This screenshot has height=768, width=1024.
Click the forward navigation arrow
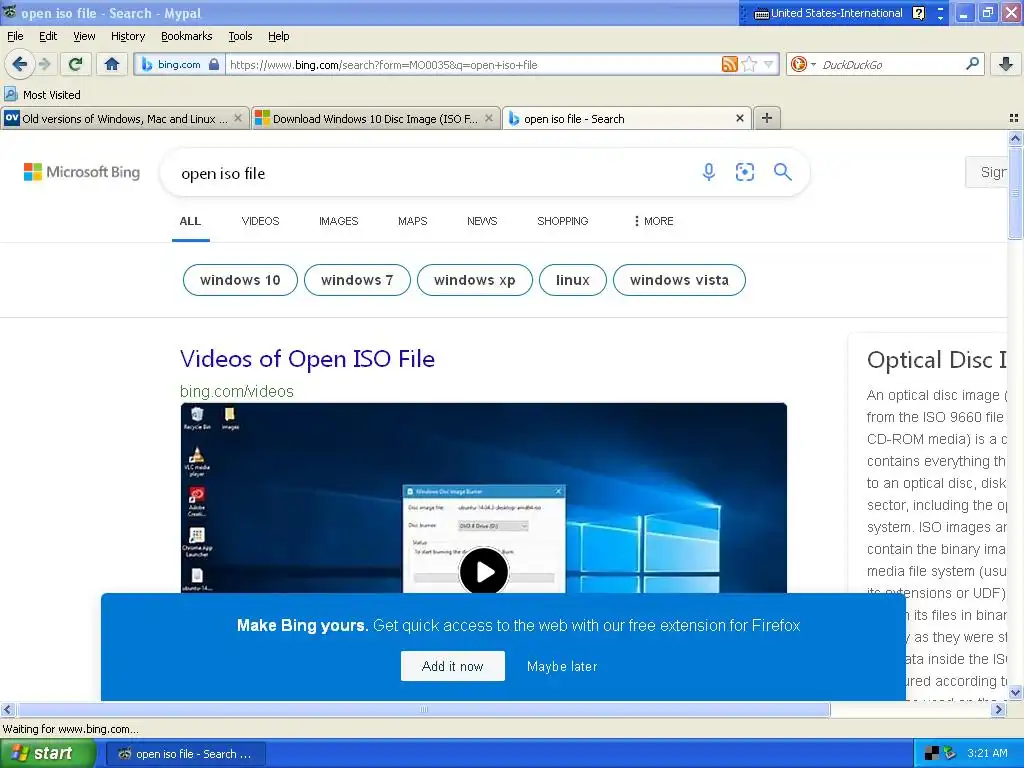click(x=44, y=64)
